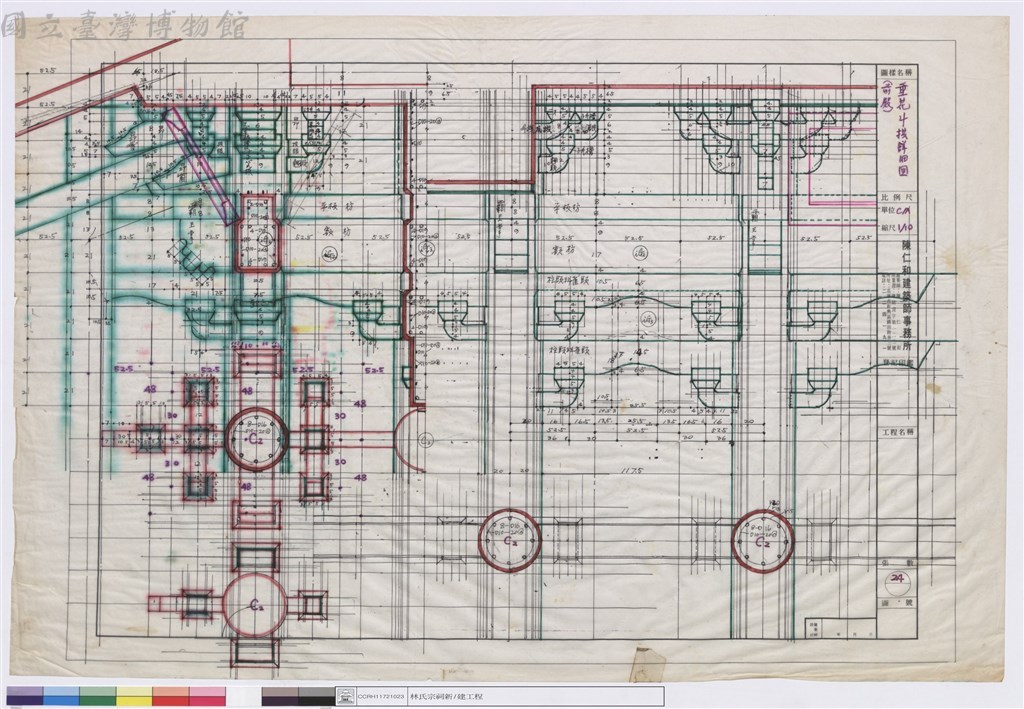The width and height of the screenshot is (1024, 709).
Task: Select the circled sheet number 24
Action: 897,578
